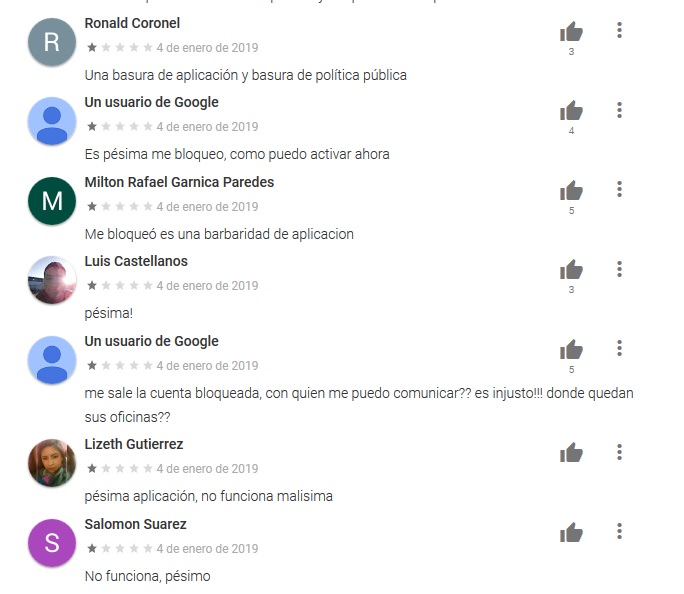Thumbs up the 'cuenta bloqueada' review
The height and width of the screenshot is (594, 684).
pyautogui.click(x=571, y=349)
